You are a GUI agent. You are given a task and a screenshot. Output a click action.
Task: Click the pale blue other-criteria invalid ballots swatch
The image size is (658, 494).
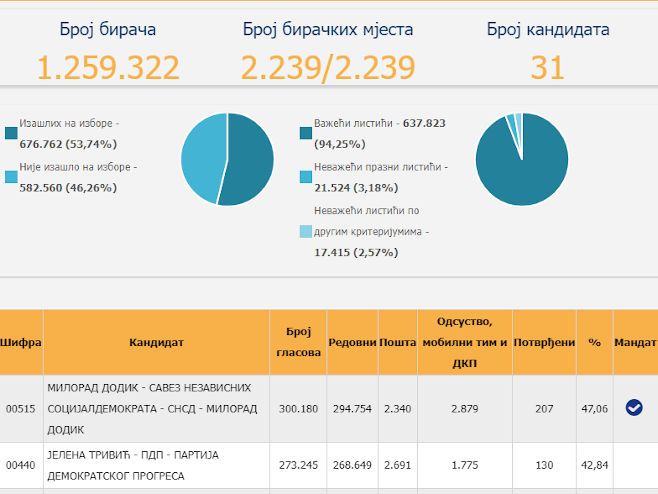(306, 231)
